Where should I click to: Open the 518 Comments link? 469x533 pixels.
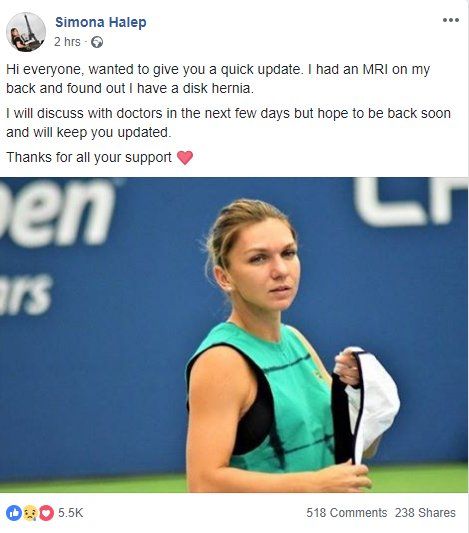coord(347,513)
